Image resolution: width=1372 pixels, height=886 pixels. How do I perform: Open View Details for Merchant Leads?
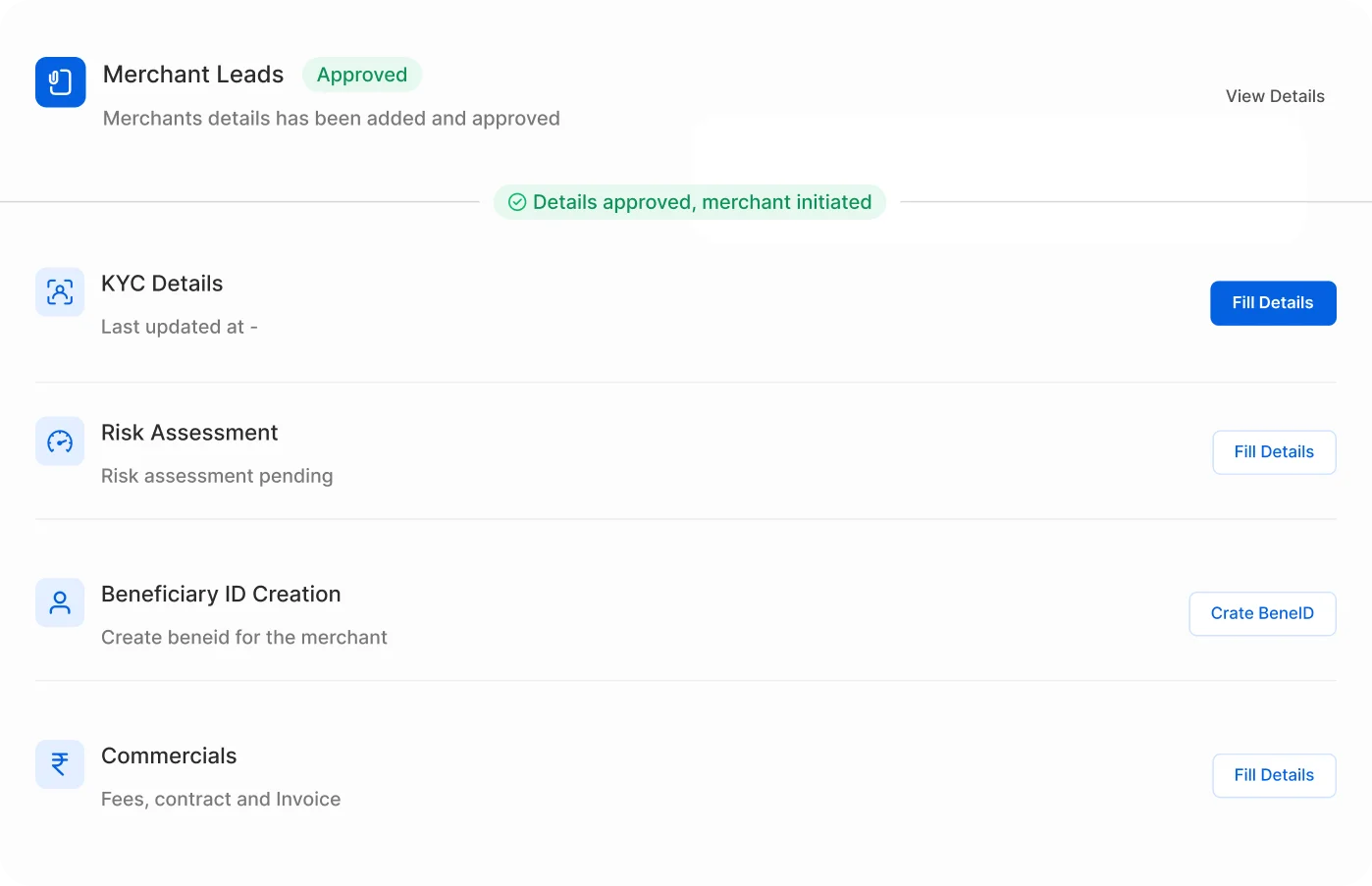1275,96
